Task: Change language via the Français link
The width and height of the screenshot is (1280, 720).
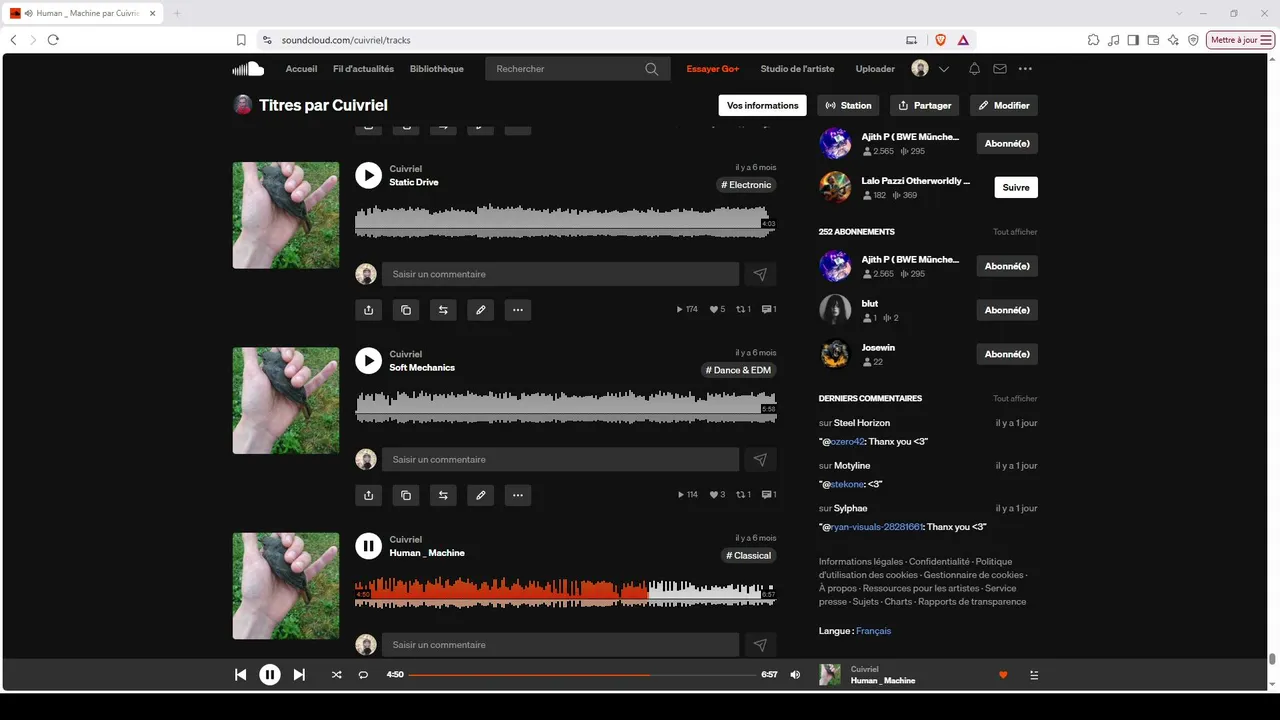Action: [x=873, y=631]
